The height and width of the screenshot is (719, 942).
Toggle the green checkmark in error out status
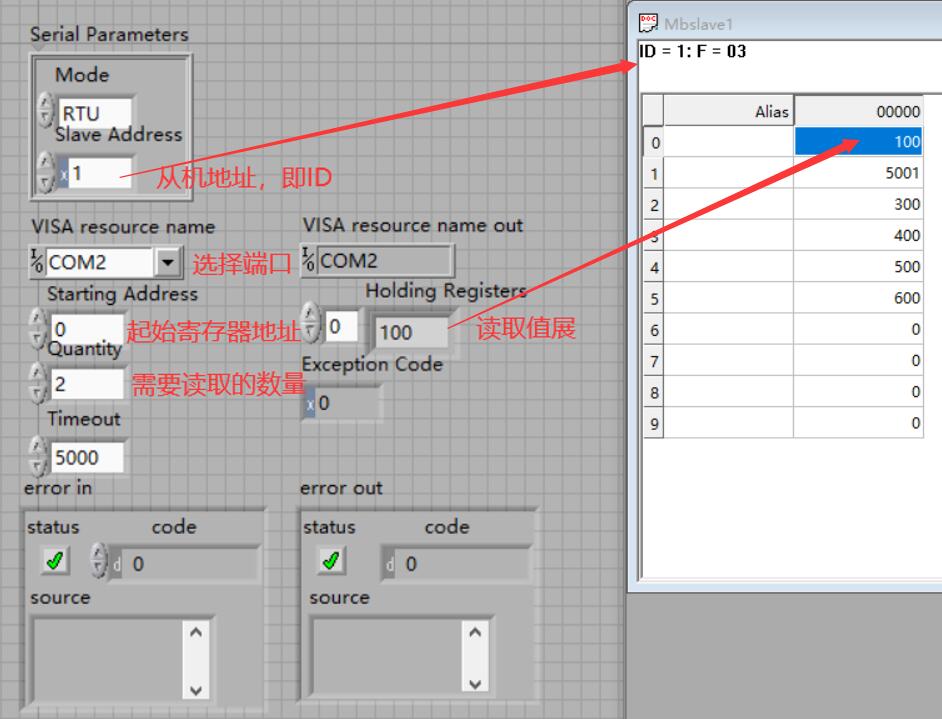click(329, 562)
